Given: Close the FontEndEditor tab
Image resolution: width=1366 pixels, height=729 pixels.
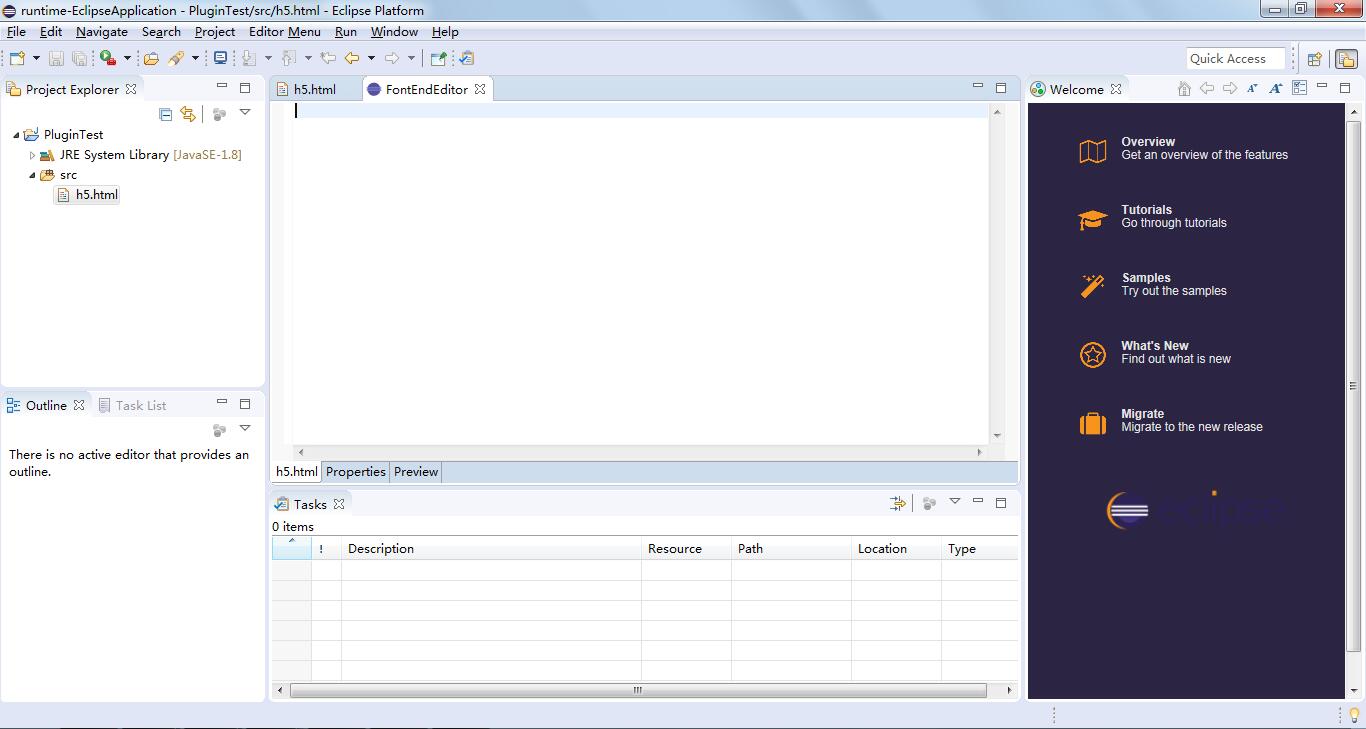Looking at the screenshot, I should [x=480, y=89].
